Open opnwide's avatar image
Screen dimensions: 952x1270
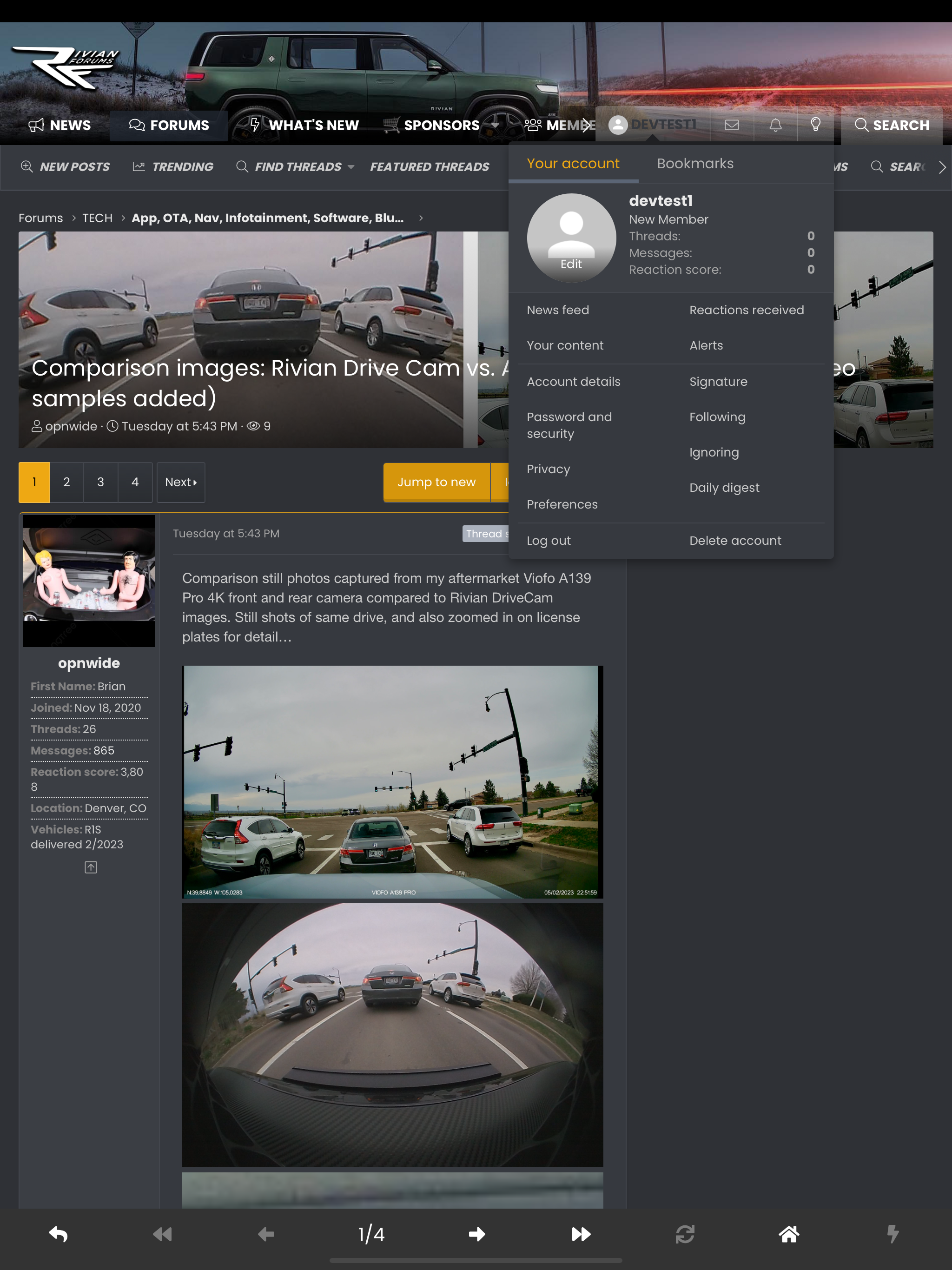tap(89, 581)
